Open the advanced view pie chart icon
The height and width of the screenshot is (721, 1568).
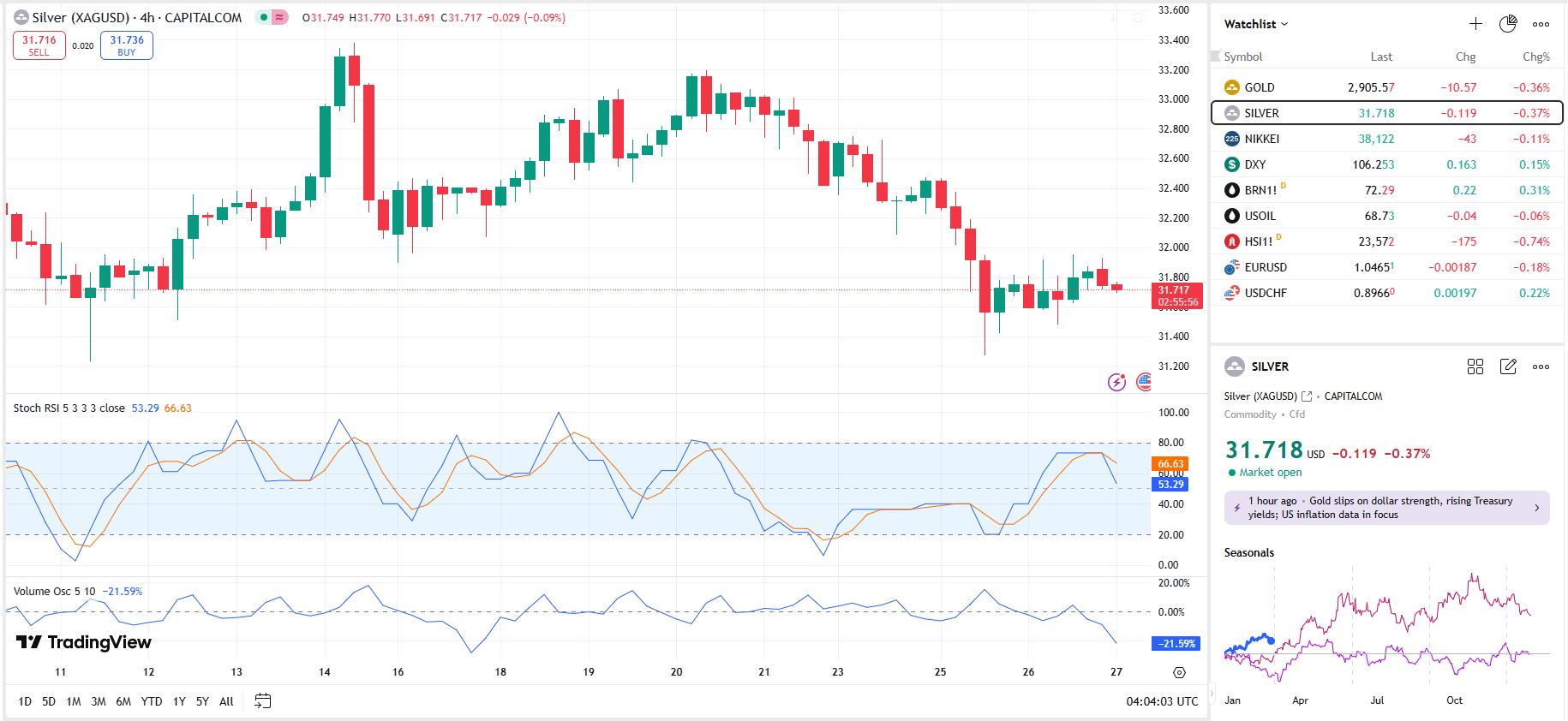(x=1508, y=24)
